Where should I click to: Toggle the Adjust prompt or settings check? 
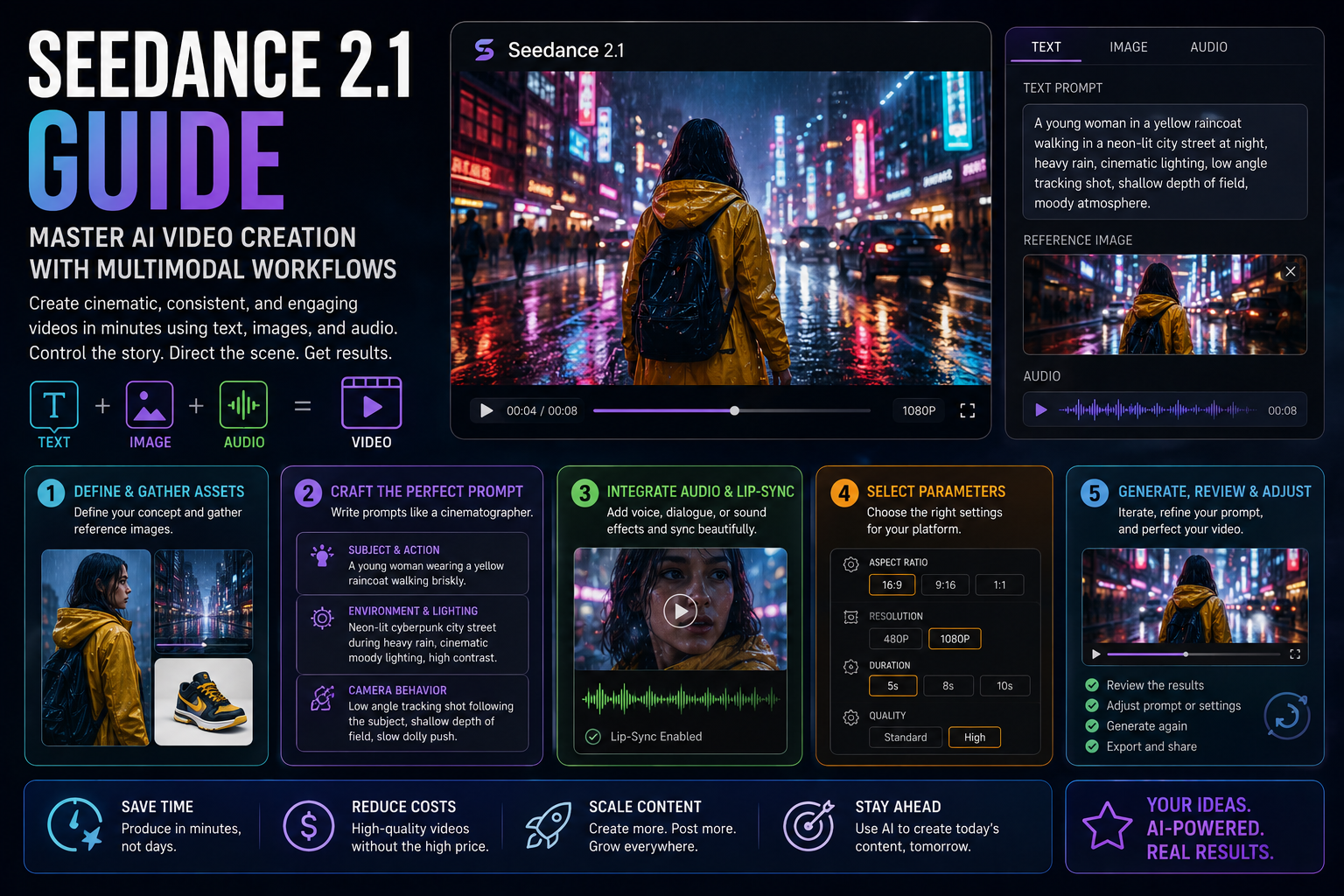click(x=1092, y=705)
